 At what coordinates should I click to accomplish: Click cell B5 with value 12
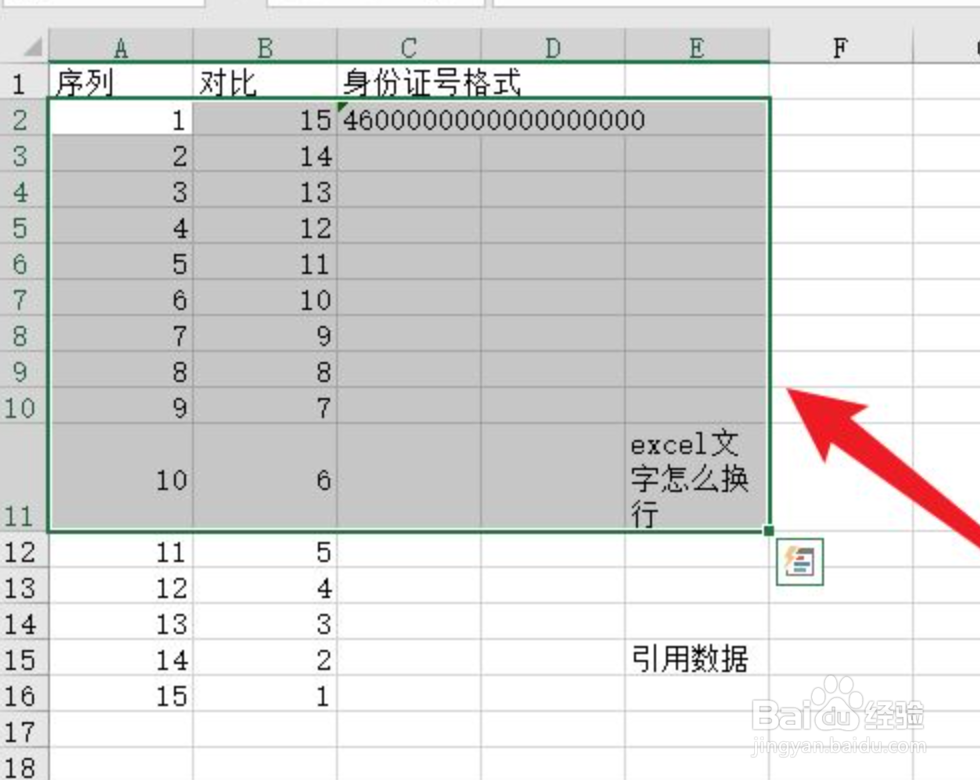pyautogui.click(x=265, y=227)
